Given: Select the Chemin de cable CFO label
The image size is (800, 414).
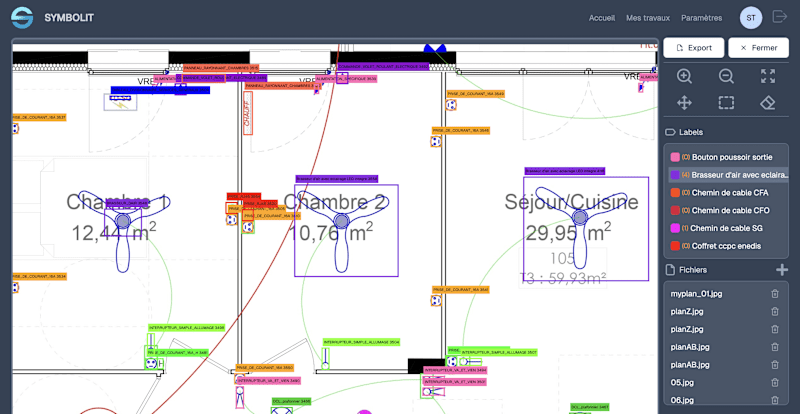Looking at the screenshot, I should click(x=728, y=210).
